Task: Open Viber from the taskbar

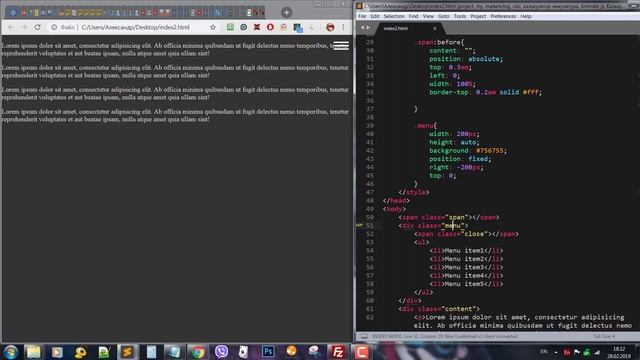Action: [221, 352]
